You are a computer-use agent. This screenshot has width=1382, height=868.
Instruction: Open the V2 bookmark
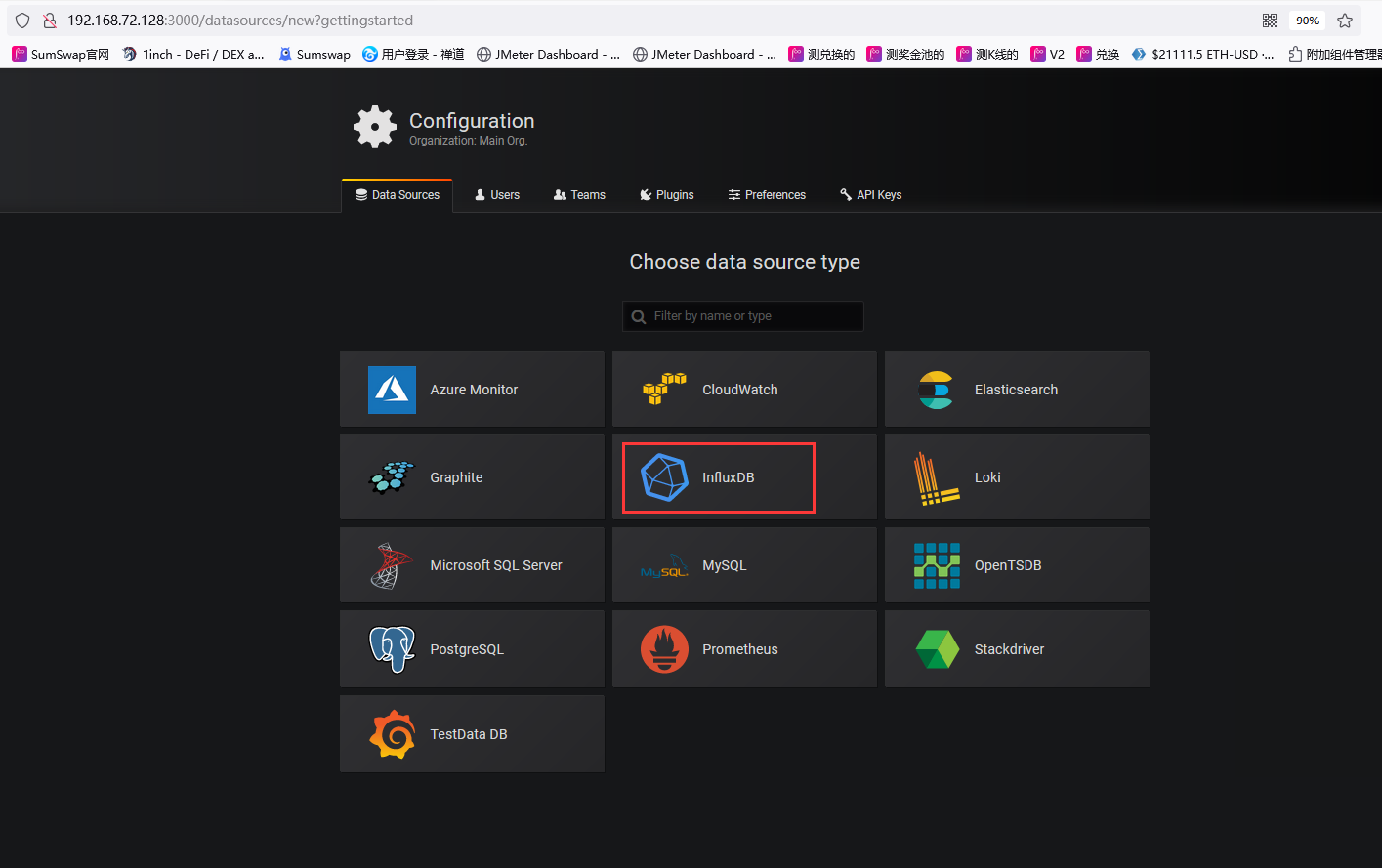1048,55
